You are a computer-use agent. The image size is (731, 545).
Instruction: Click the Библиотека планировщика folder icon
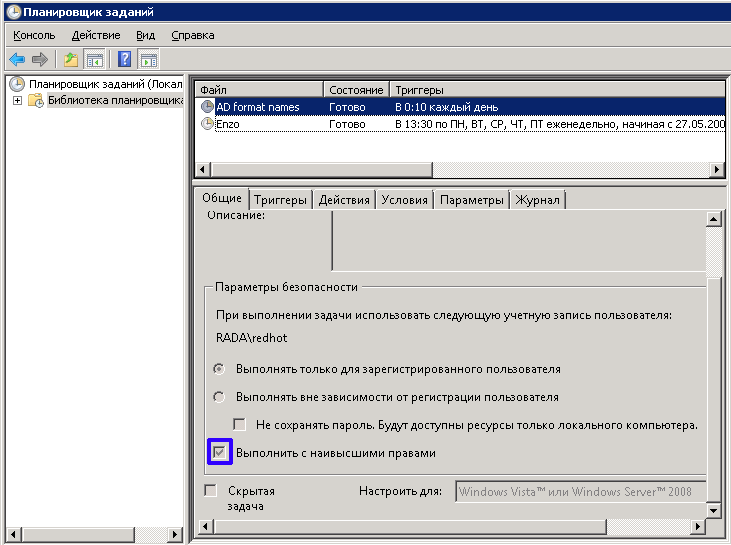36,100
